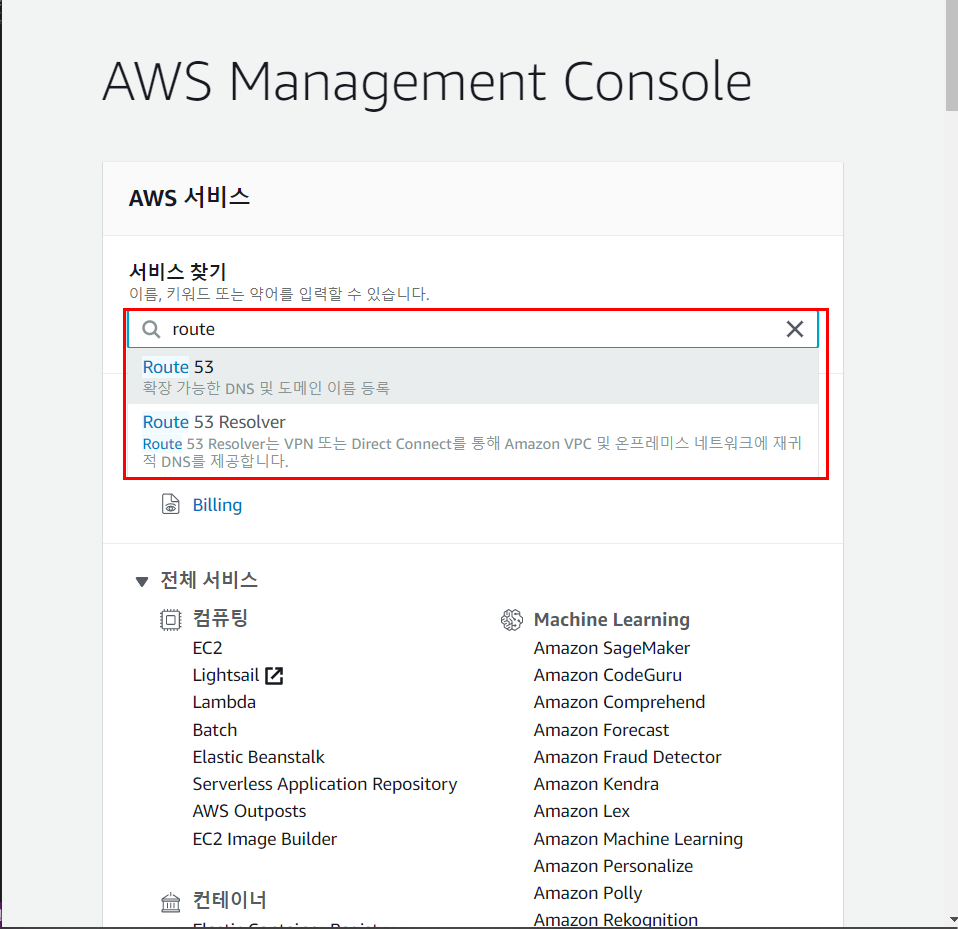Viewport: 958px width, 929px height.
Task: Open Lightsail service link
Action: coord(225,676)
